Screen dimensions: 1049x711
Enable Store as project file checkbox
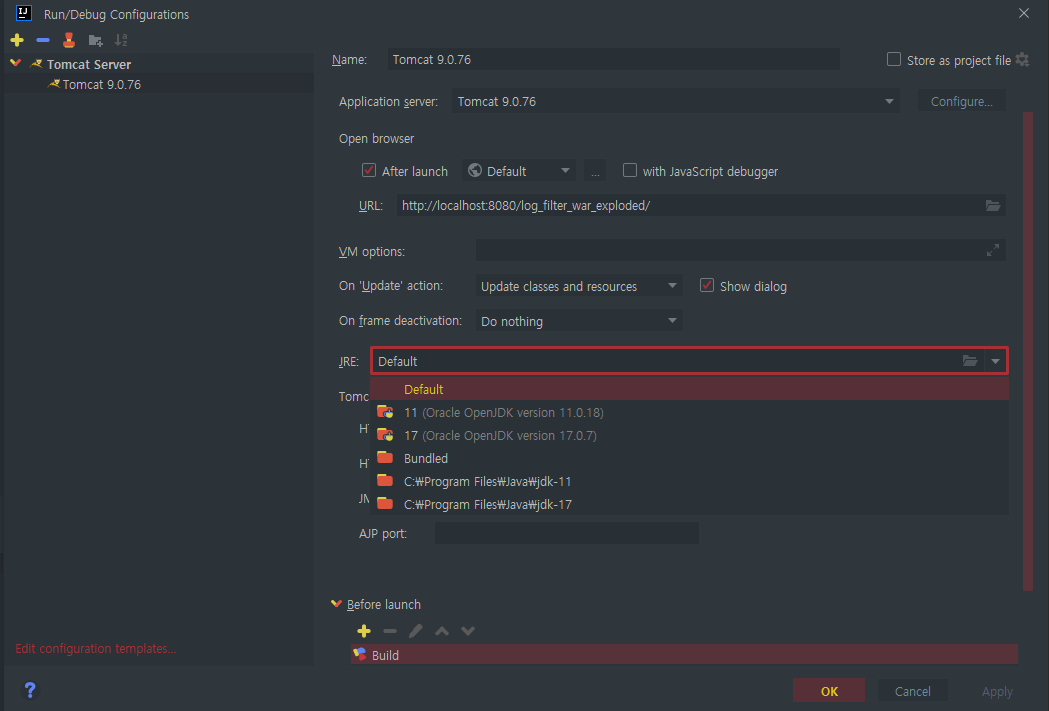point(894,60)
